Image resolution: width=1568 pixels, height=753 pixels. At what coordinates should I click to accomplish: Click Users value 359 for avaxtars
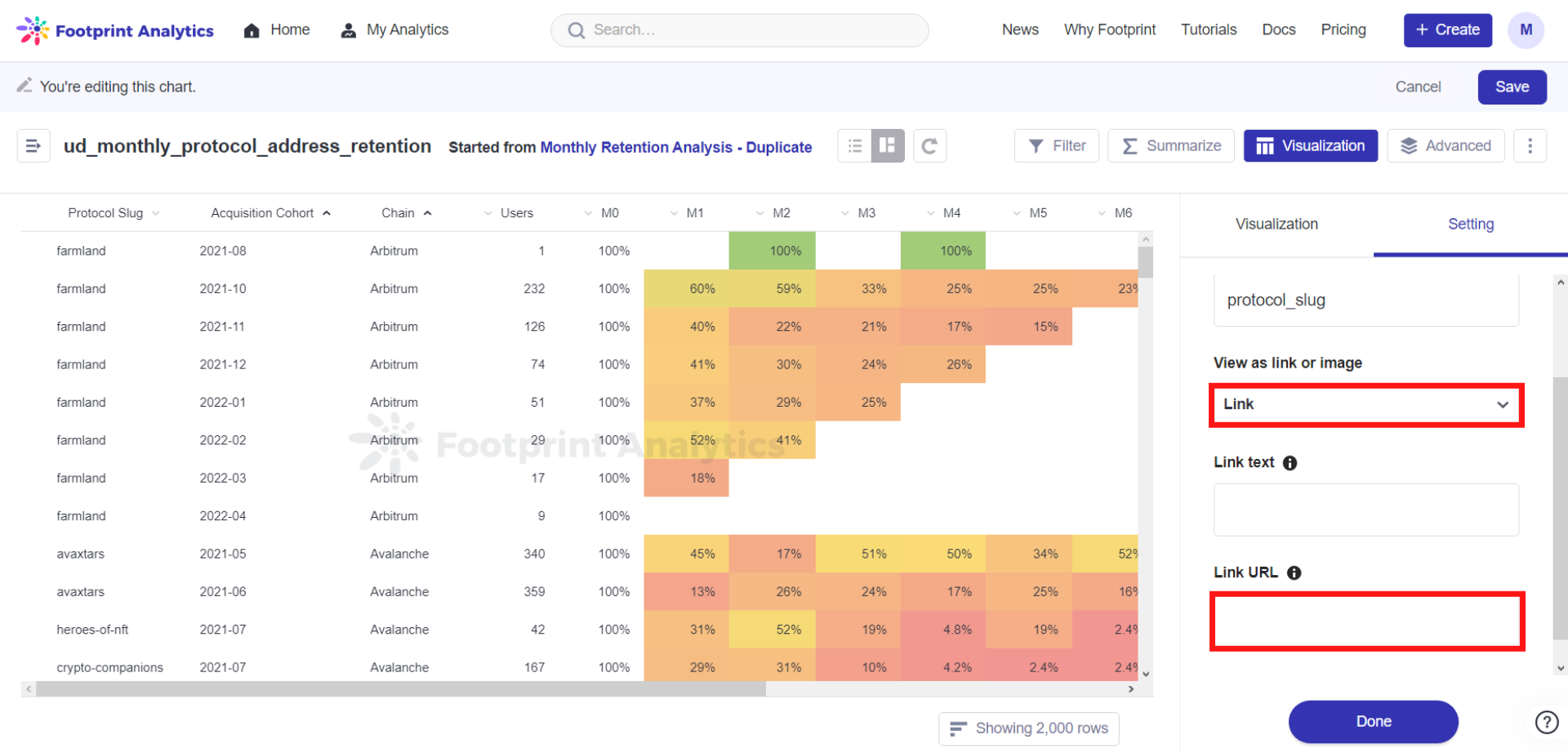(x=534, y=592)
